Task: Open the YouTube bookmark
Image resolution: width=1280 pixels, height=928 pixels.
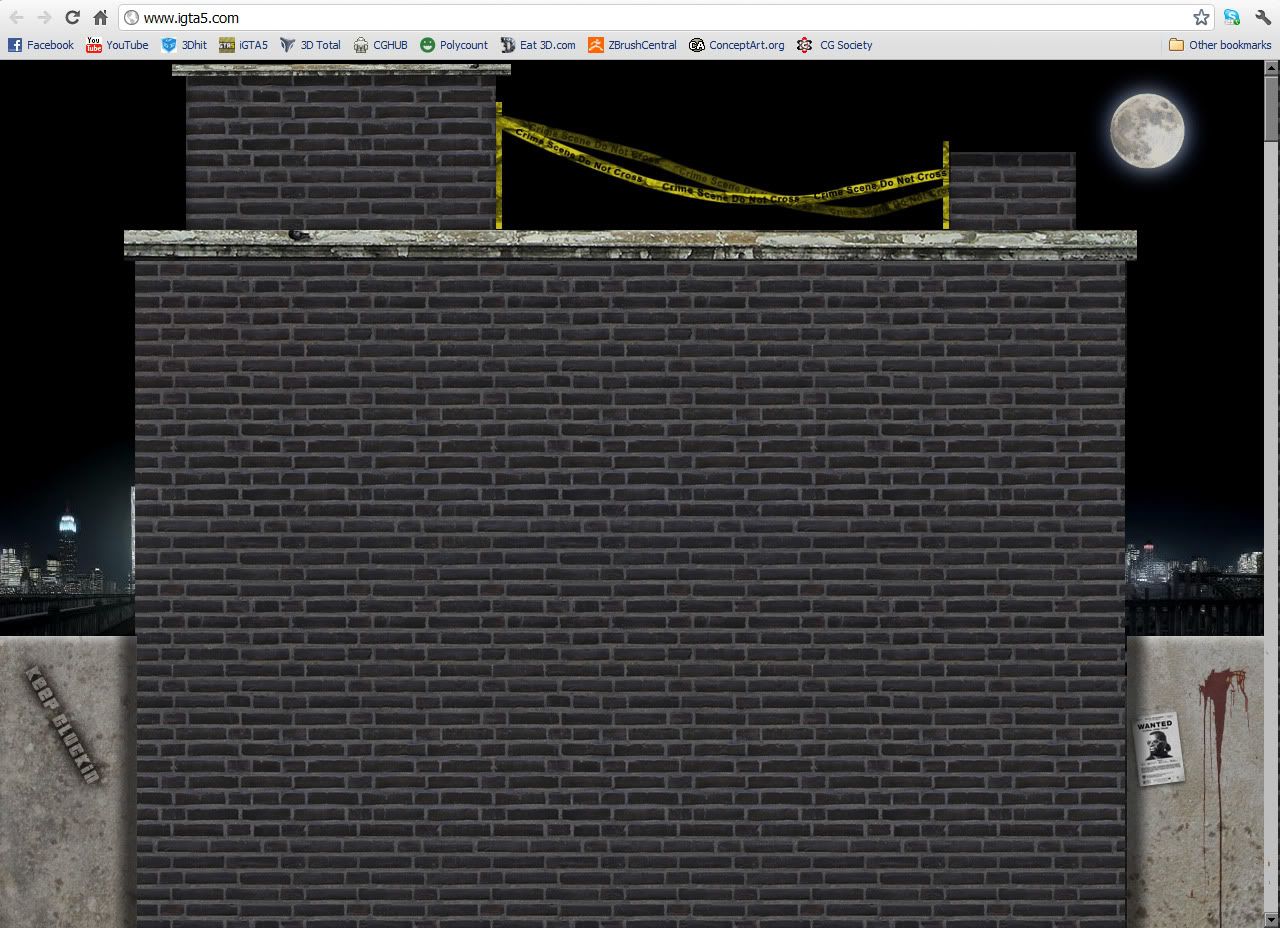Action: pos(117,45)
